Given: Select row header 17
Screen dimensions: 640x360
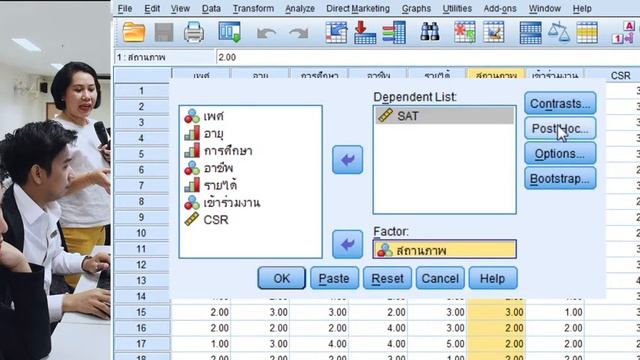Looking at the screenshot, I should (142, 344).
